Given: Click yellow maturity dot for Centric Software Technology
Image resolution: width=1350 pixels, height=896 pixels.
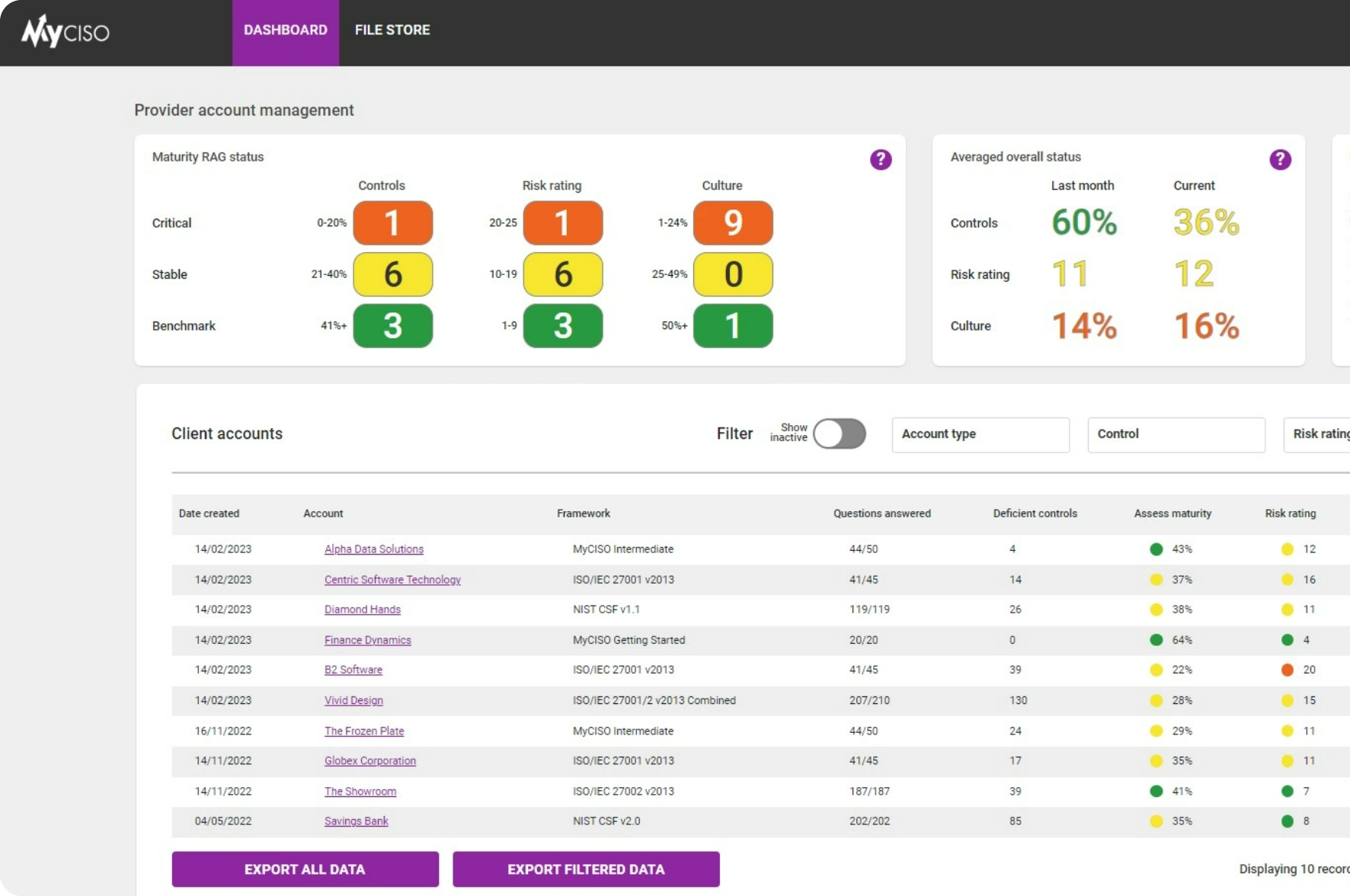Looking at the screenshot, I should 1156,580.
